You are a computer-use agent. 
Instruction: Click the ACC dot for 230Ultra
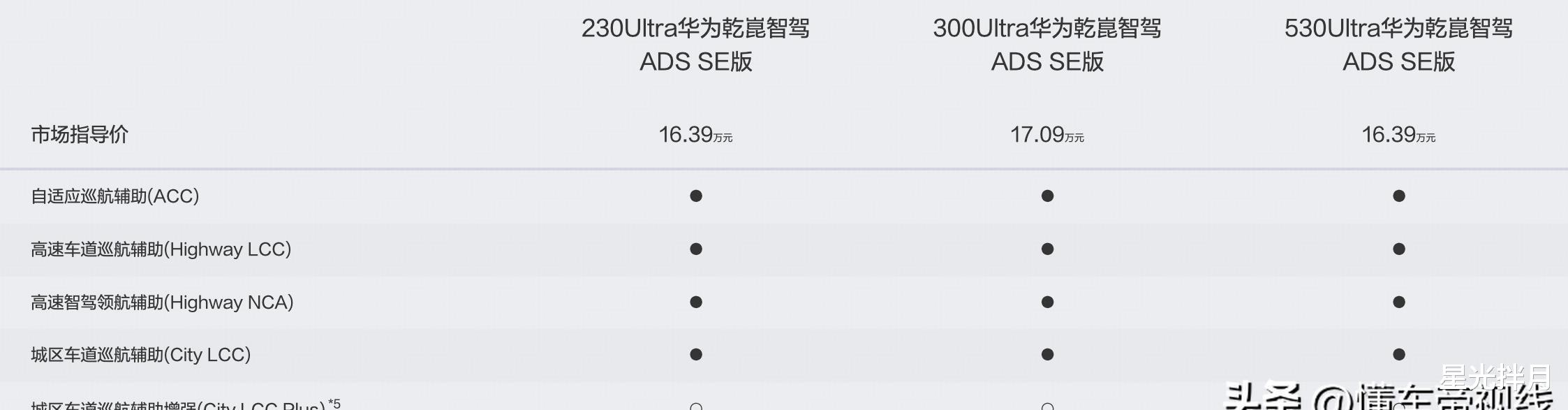[x=696, y=196]
